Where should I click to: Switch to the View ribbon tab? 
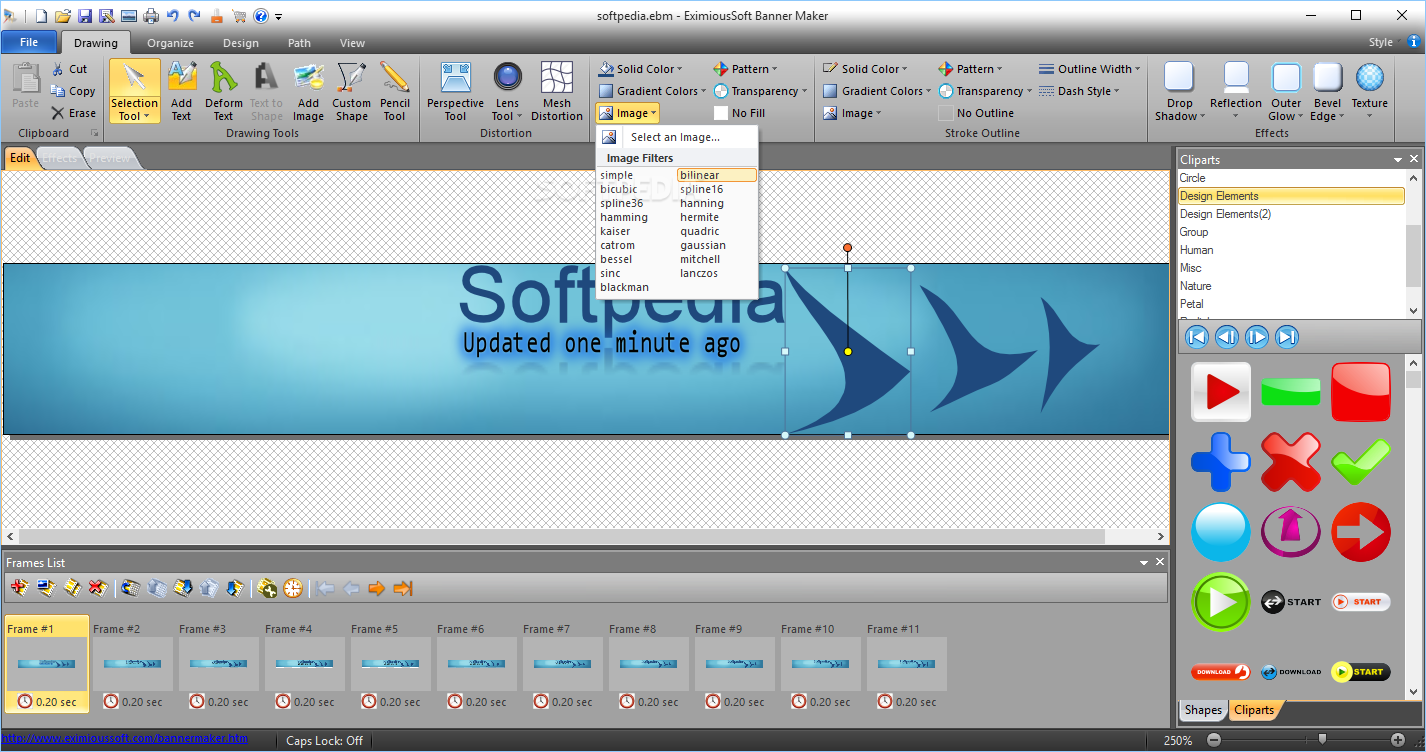click(x=352, y=43)
